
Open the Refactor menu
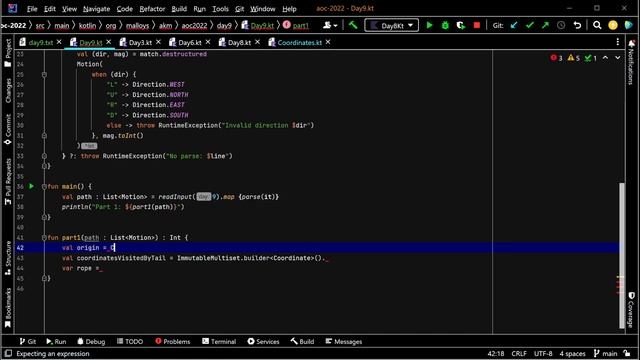152,9
